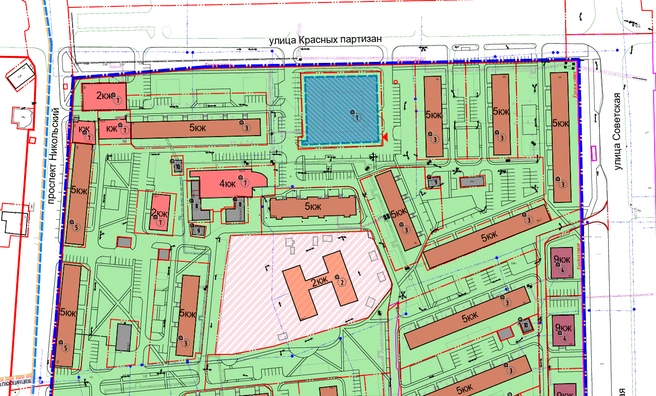Screen dimensions: 656x396
Task: Click the "улица Красных партизан" street label
Action: click(325, 39)
